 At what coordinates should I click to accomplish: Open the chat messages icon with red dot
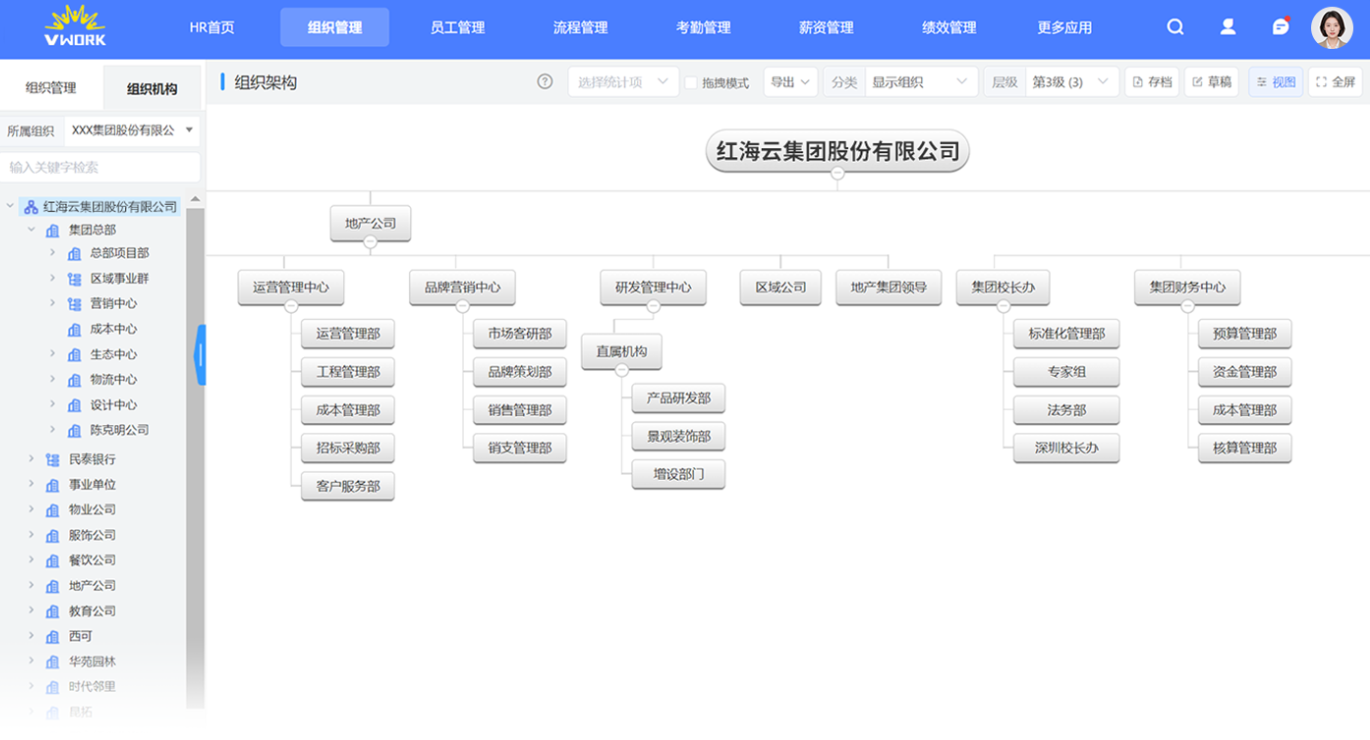coord(1280,28)
